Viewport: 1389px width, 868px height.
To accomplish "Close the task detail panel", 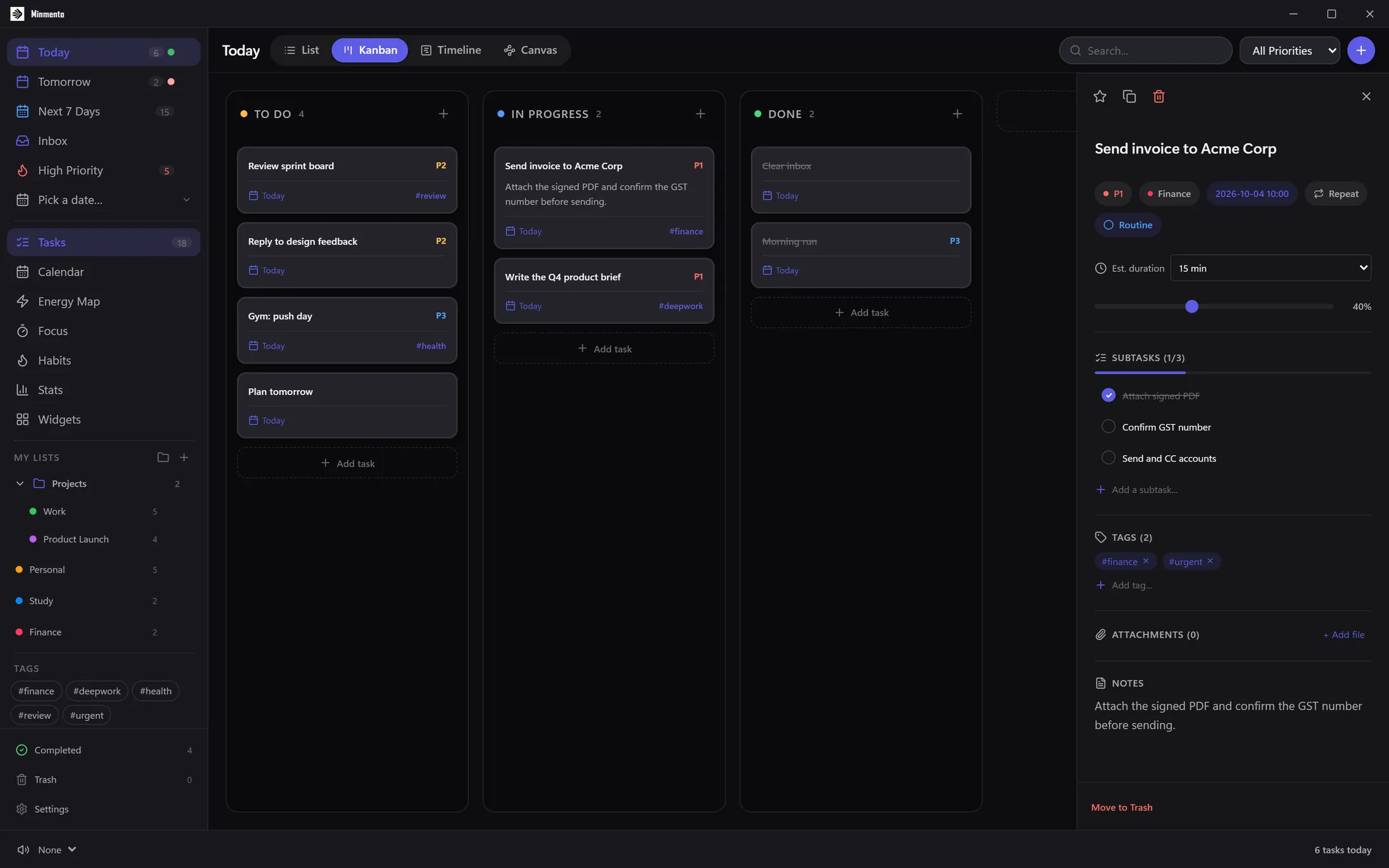I will (x=1366, y=97).
